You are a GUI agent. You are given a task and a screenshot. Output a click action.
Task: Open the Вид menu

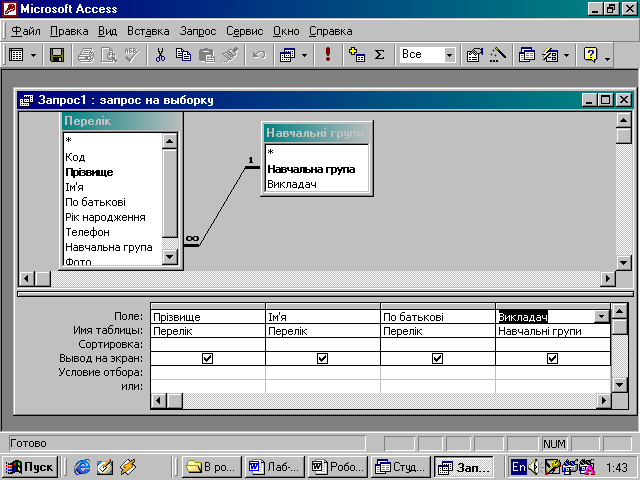click(x=107, y=31)
